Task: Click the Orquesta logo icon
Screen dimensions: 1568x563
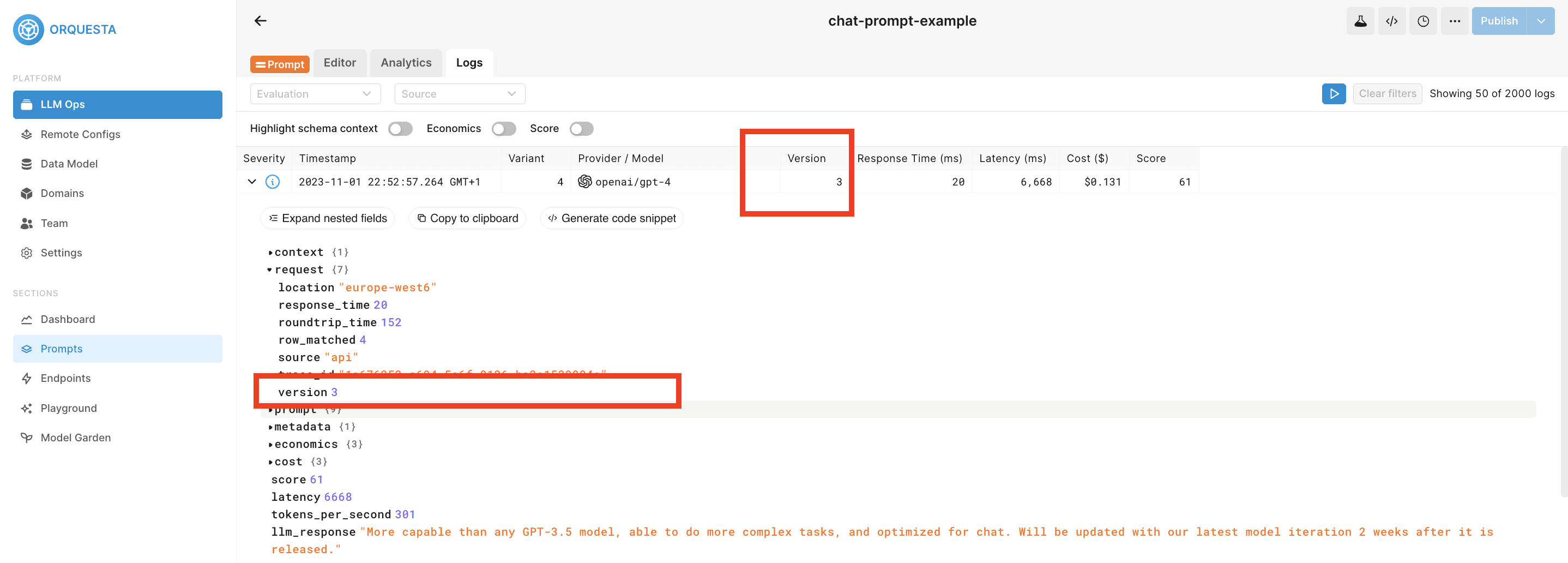Action: click(28, 29)
